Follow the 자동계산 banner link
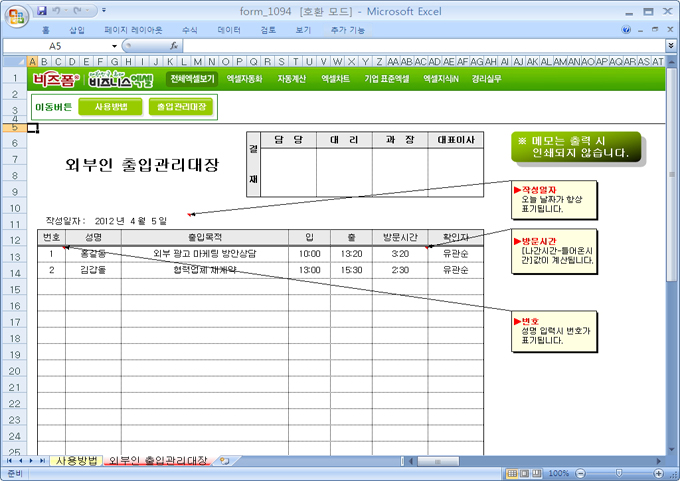This screenshot has height=481, width=680. (291, 79)
